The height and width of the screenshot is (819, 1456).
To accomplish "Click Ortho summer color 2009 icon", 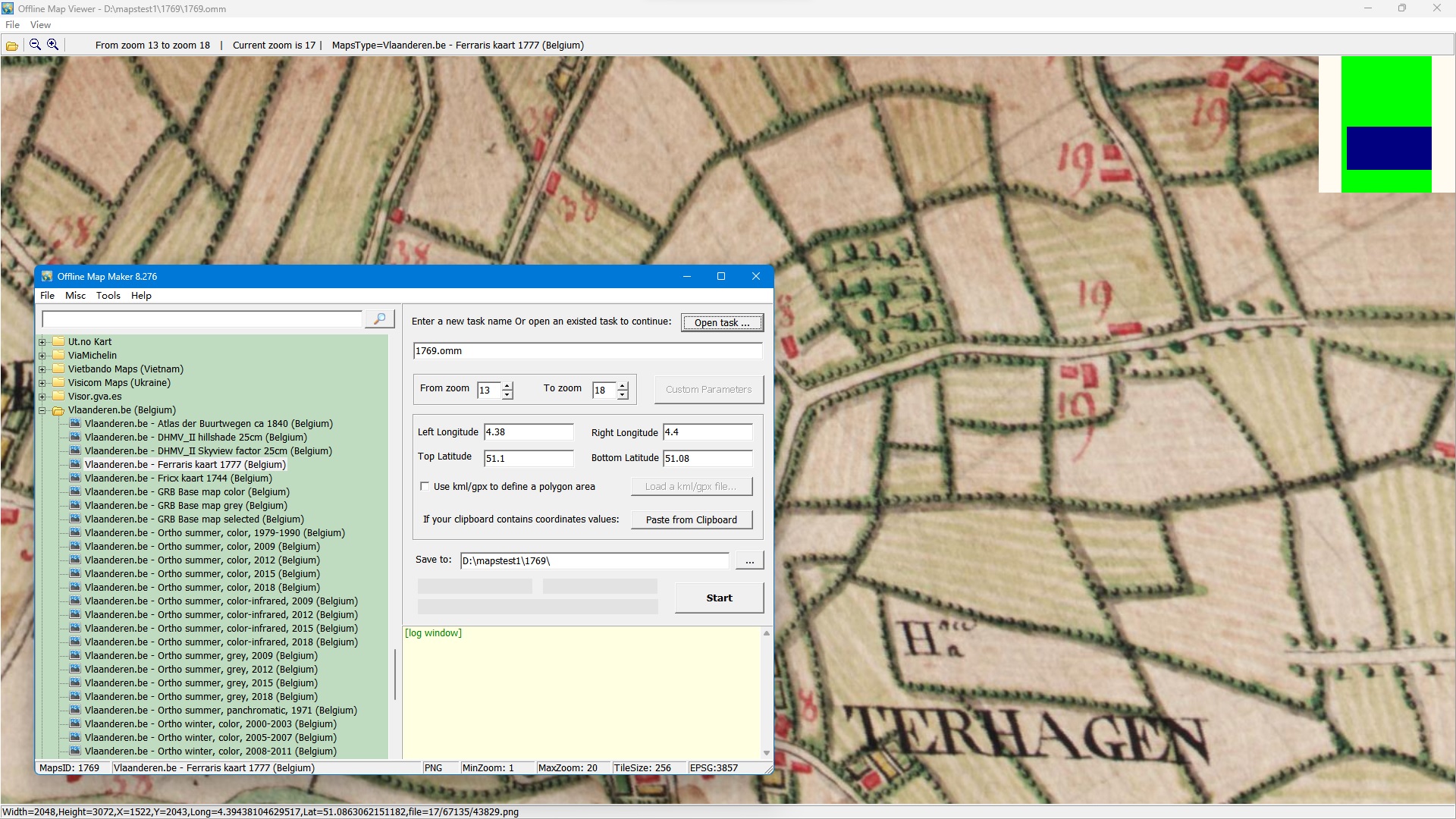I will tap(75, 546).
